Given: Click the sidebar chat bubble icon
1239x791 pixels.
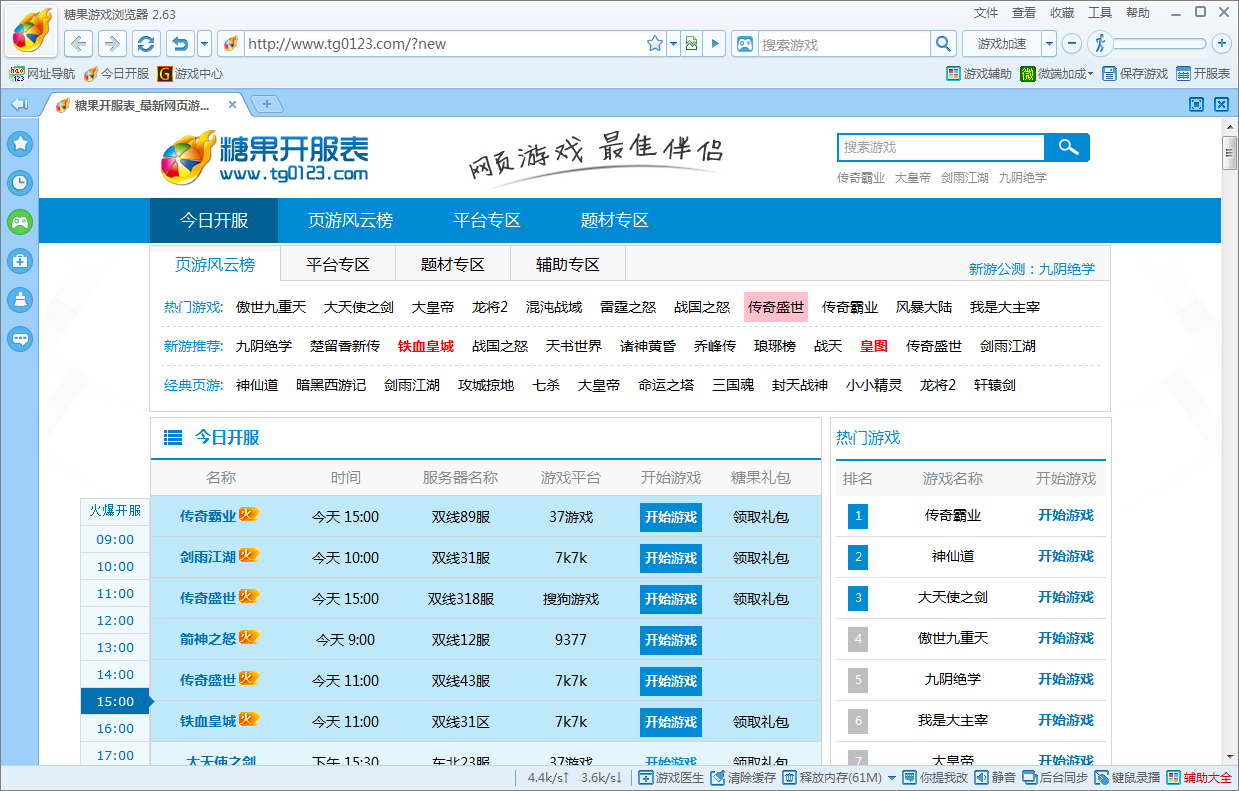Looking at the screenshot, I should [x=20, y=339].
